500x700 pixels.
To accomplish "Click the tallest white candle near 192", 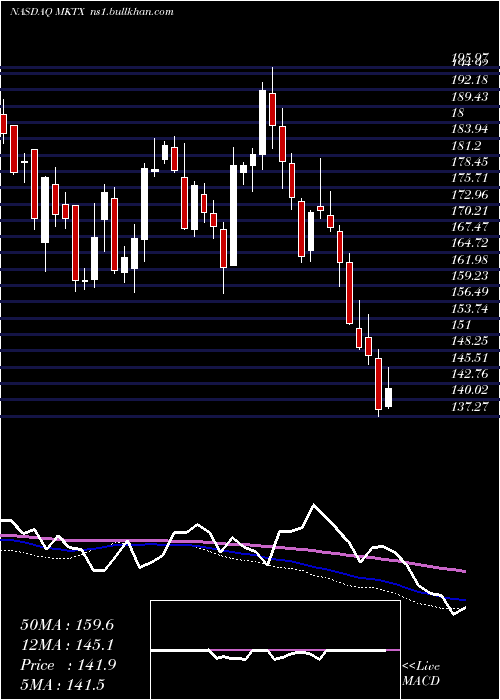I will 262,123.
